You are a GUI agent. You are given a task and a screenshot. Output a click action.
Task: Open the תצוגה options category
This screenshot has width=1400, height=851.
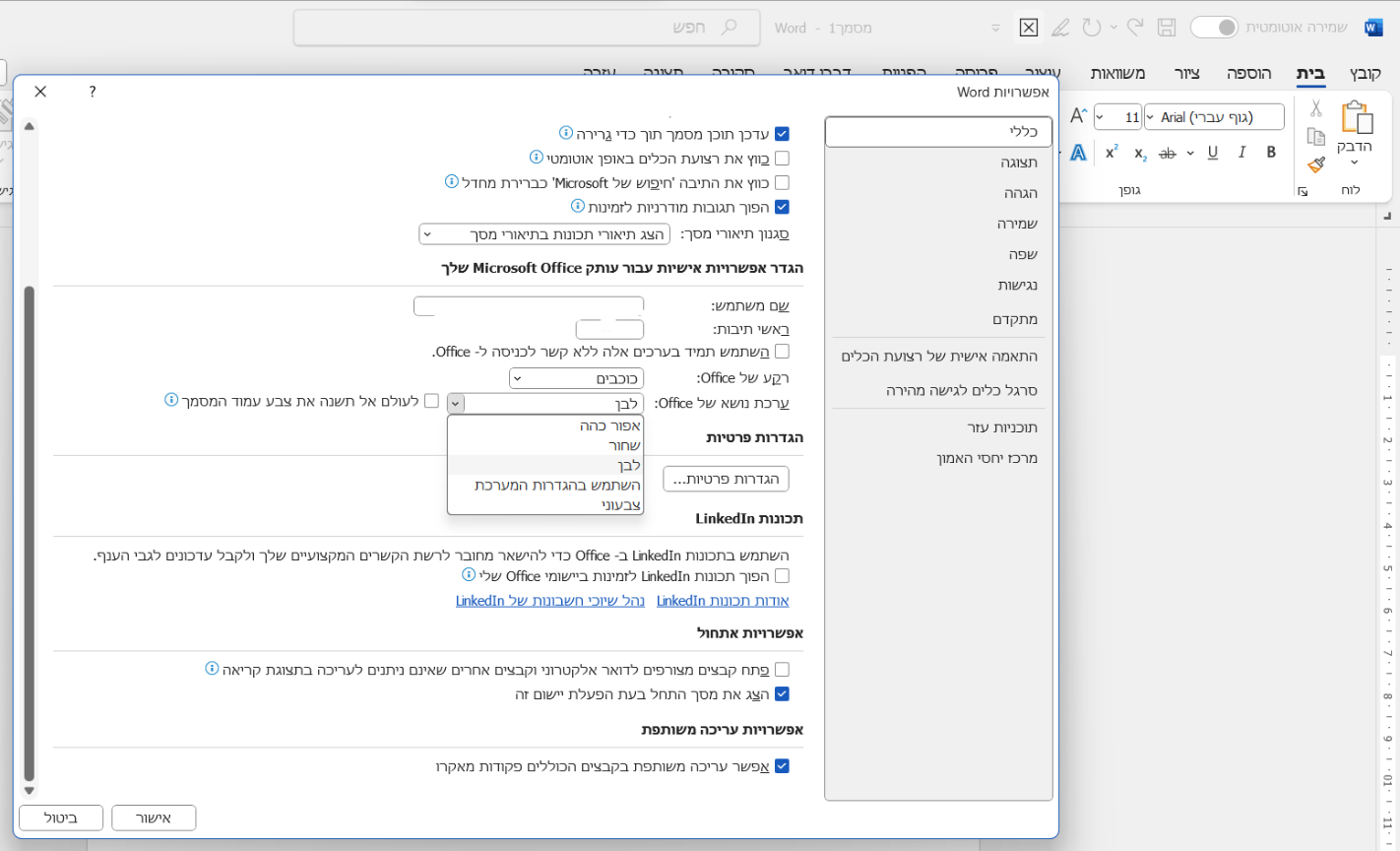point(939,163)
